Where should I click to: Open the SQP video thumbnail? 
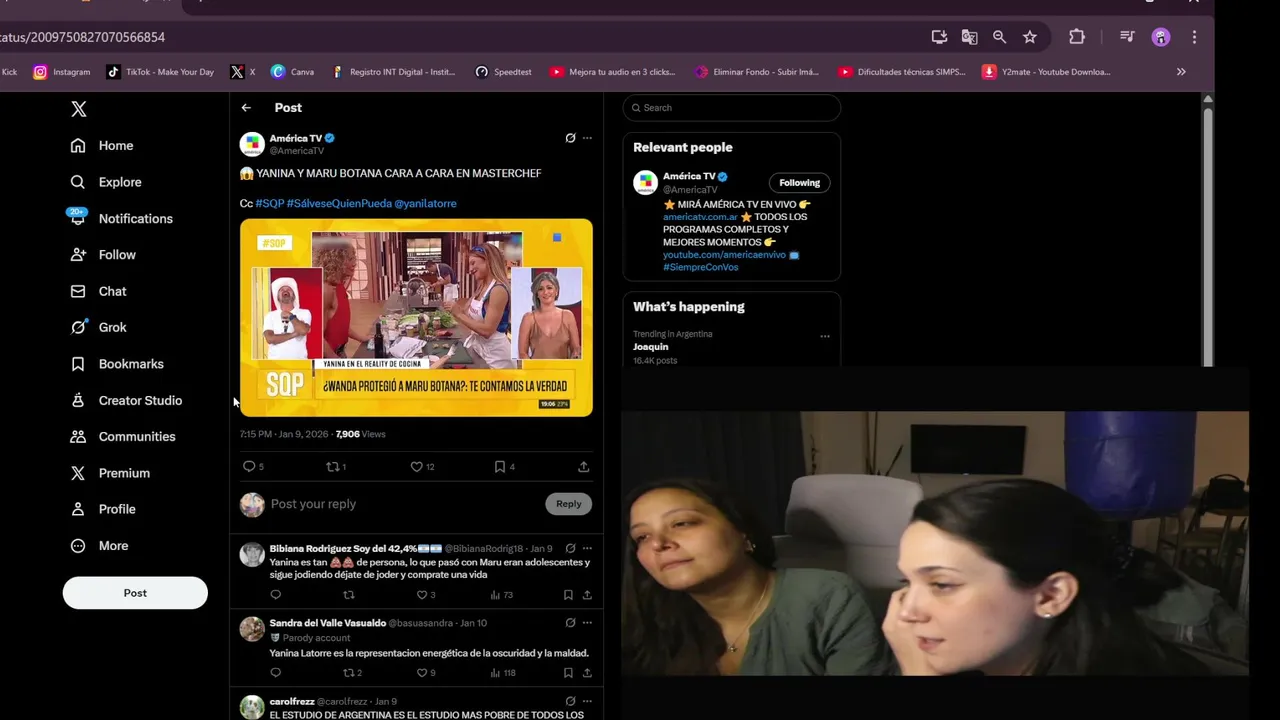[416, 318]
